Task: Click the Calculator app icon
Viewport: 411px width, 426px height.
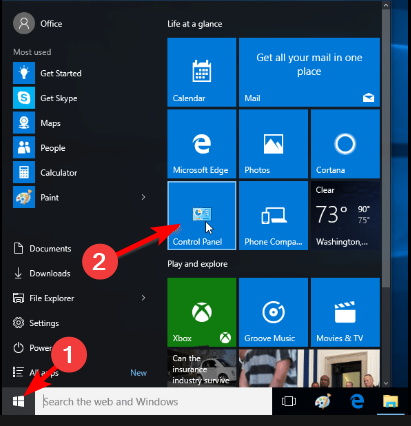Action: [24, 172]
